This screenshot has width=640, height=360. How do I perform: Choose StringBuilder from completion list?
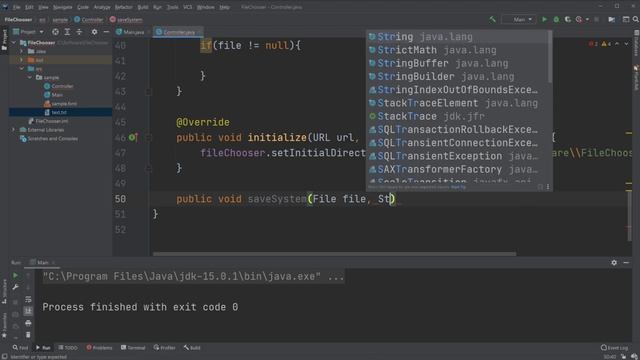457,77
